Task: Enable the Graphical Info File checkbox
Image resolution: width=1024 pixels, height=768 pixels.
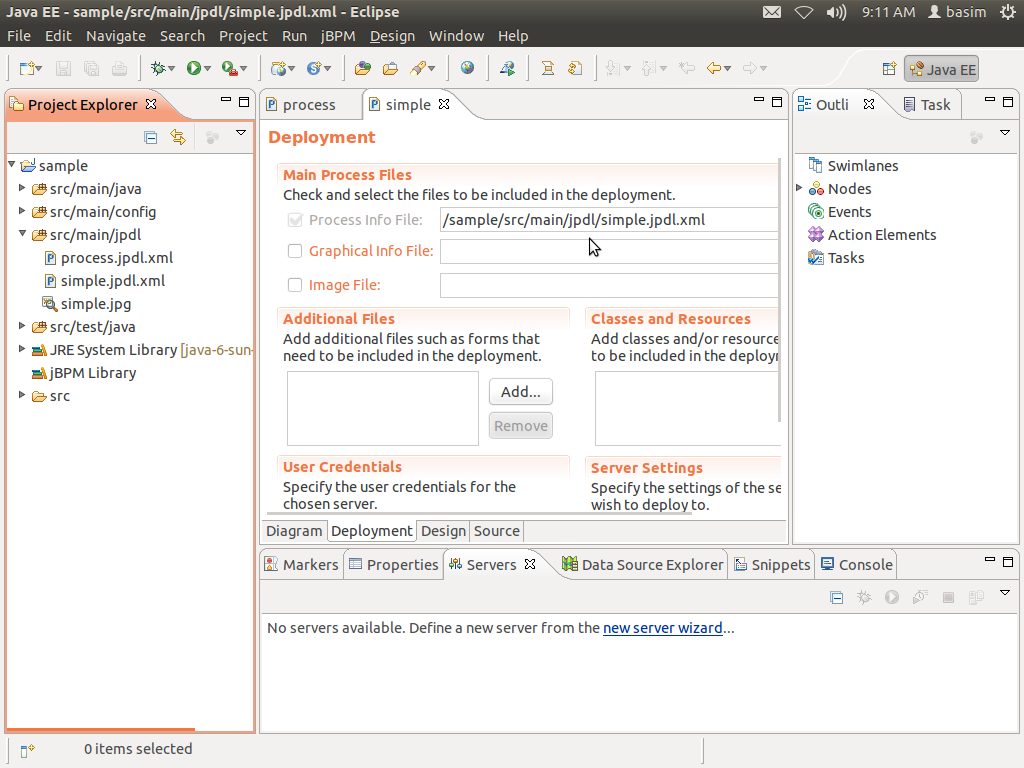Action: pos(295,252)
